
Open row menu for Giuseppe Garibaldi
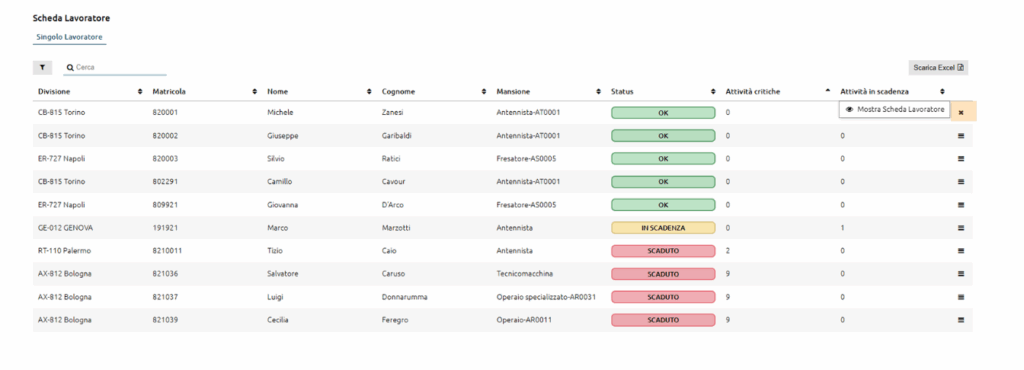point(961,136)
